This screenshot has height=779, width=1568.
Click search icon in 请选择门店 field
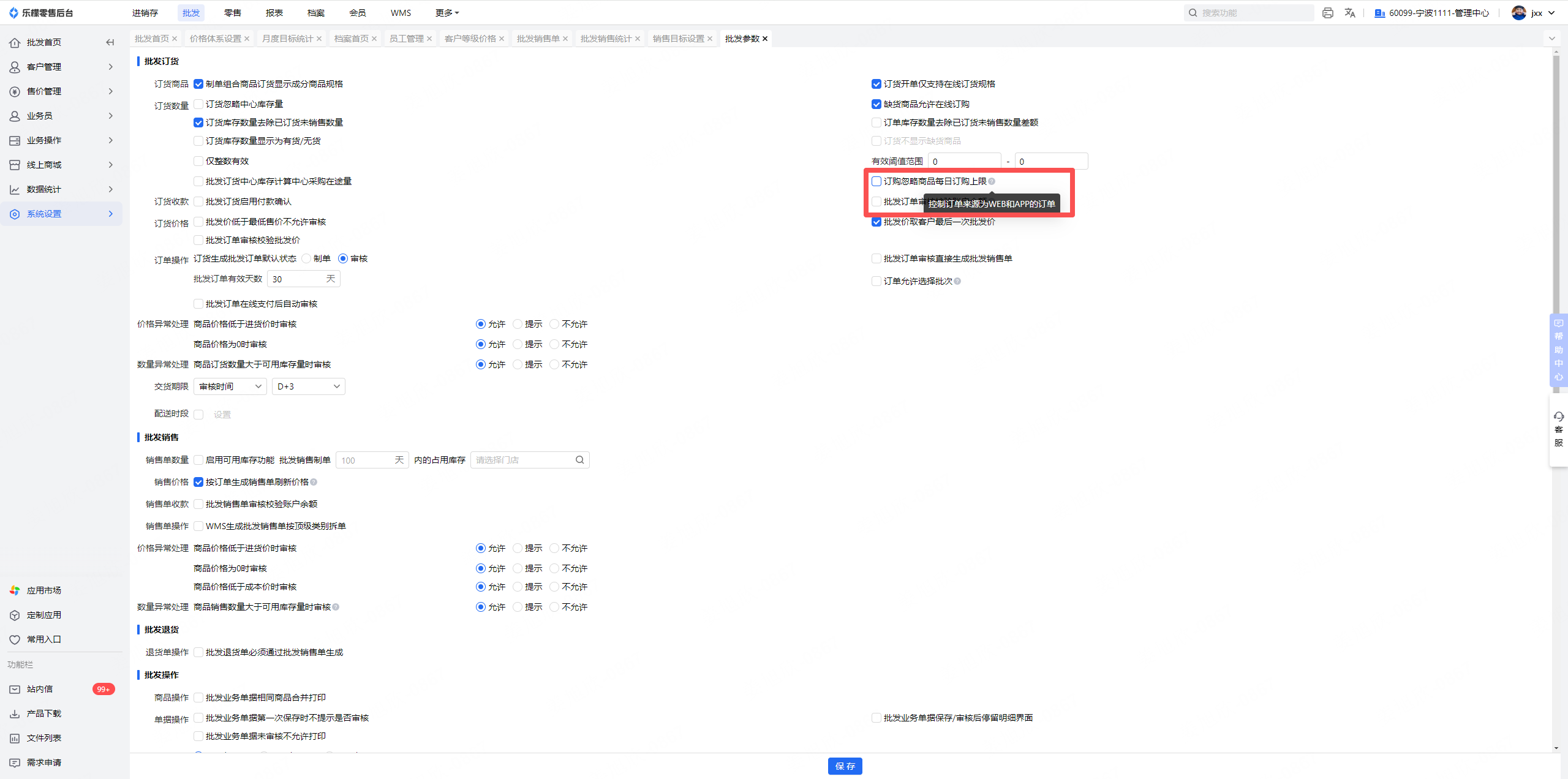[x=579, y=460]
